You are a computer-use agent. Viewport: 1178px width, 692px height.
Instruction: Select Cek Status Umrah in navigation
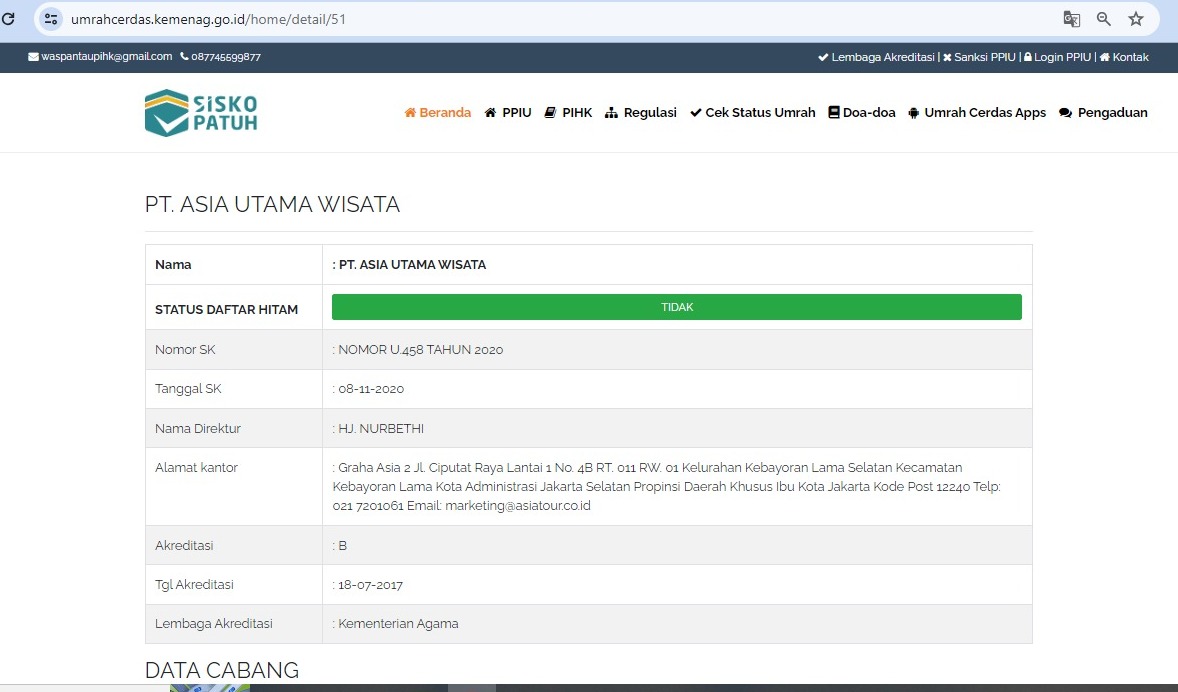753,113
